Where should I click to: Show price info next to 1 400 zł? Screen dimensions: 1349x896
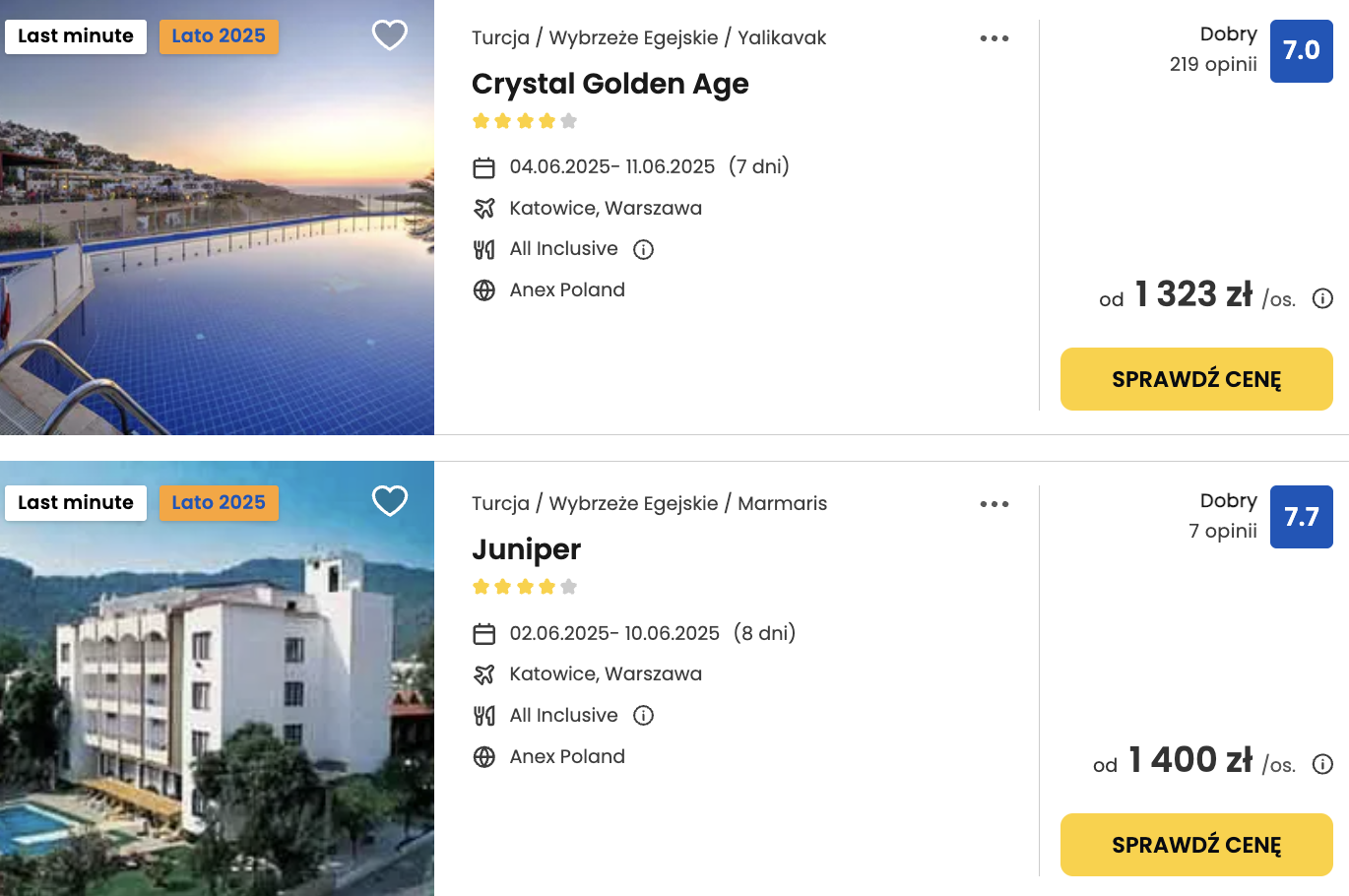point(1323,764)
